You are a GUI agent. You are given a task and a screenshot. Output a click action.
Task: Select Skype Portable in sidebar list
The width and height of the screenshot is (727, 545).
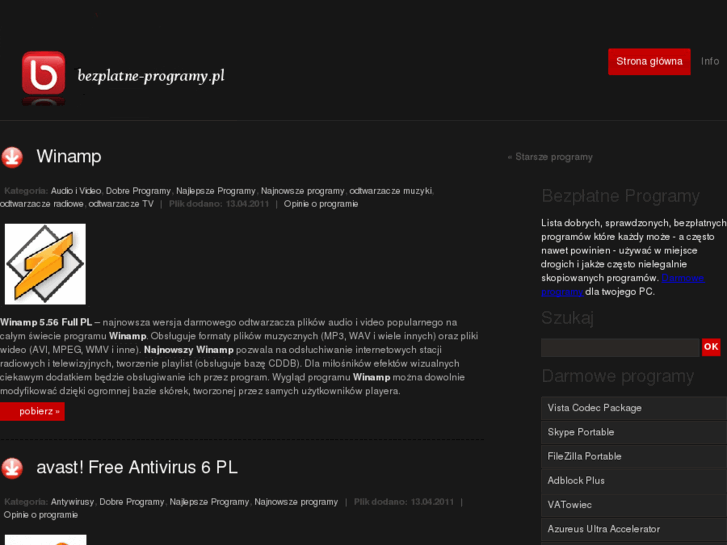(x=634, y=432)
